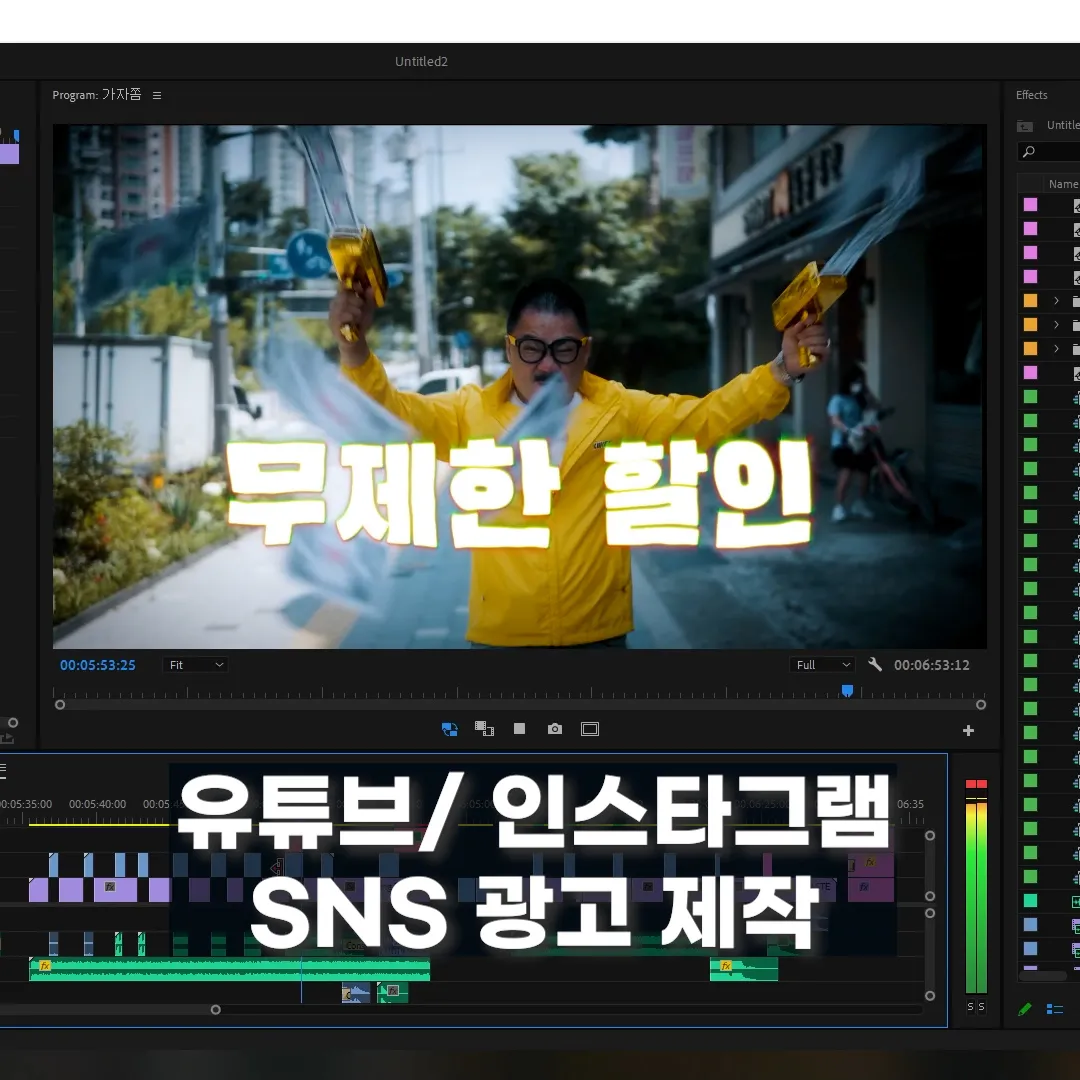Export a frame using the camera icon
Image resolution: width=1080 pixels, height=1080 pixels.
click(554, 729)
